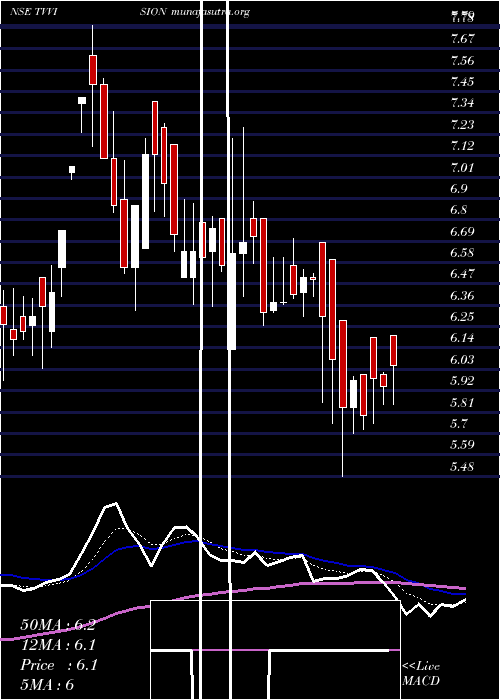Select the 7.56 price axis label
Image resolution: width=500 pixels, height=700 pixels.
pyautogui.click(x=462, y=60)
